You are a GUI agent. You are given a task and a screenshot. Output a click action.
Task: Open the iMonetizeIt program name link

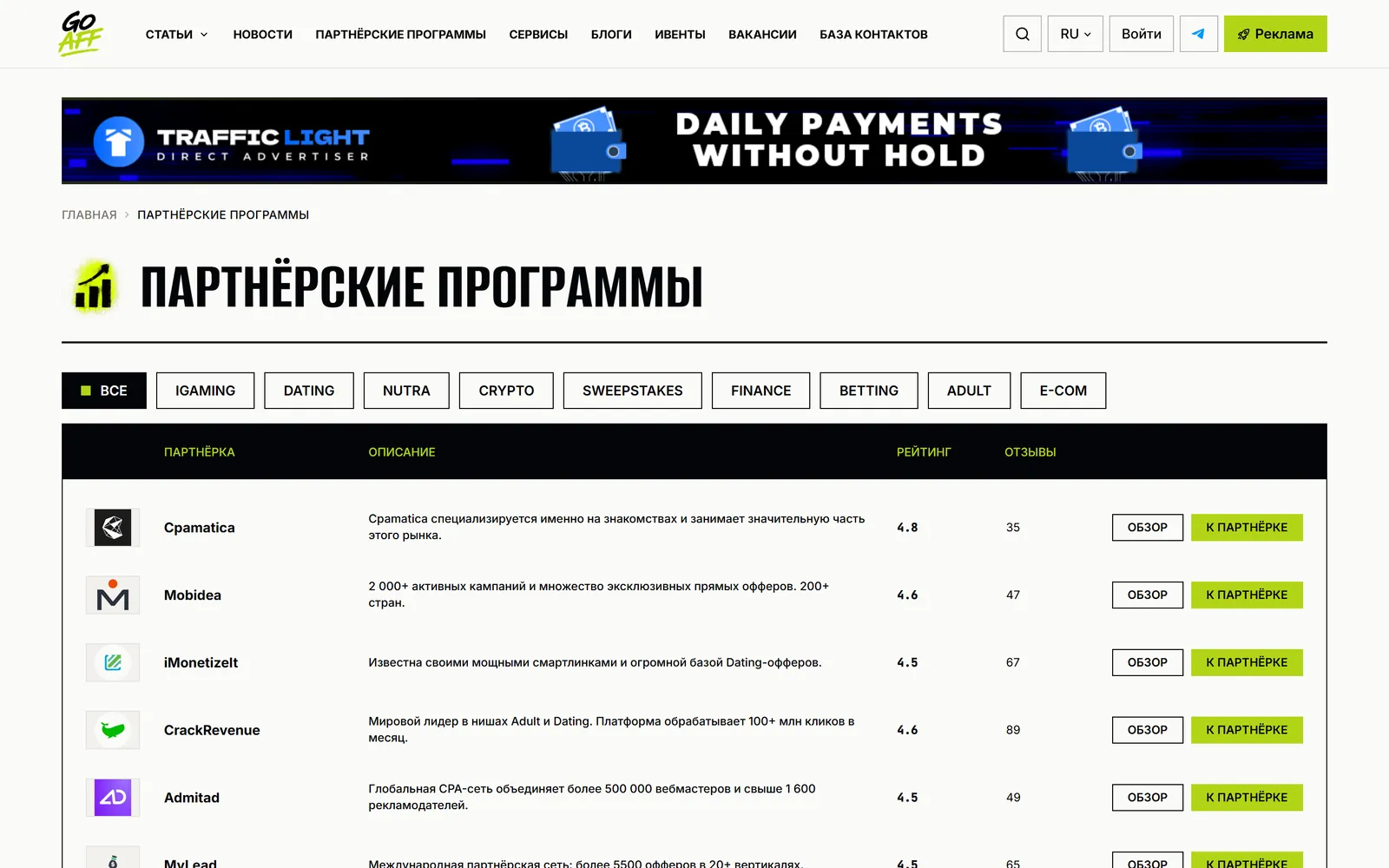coord(201,662)
